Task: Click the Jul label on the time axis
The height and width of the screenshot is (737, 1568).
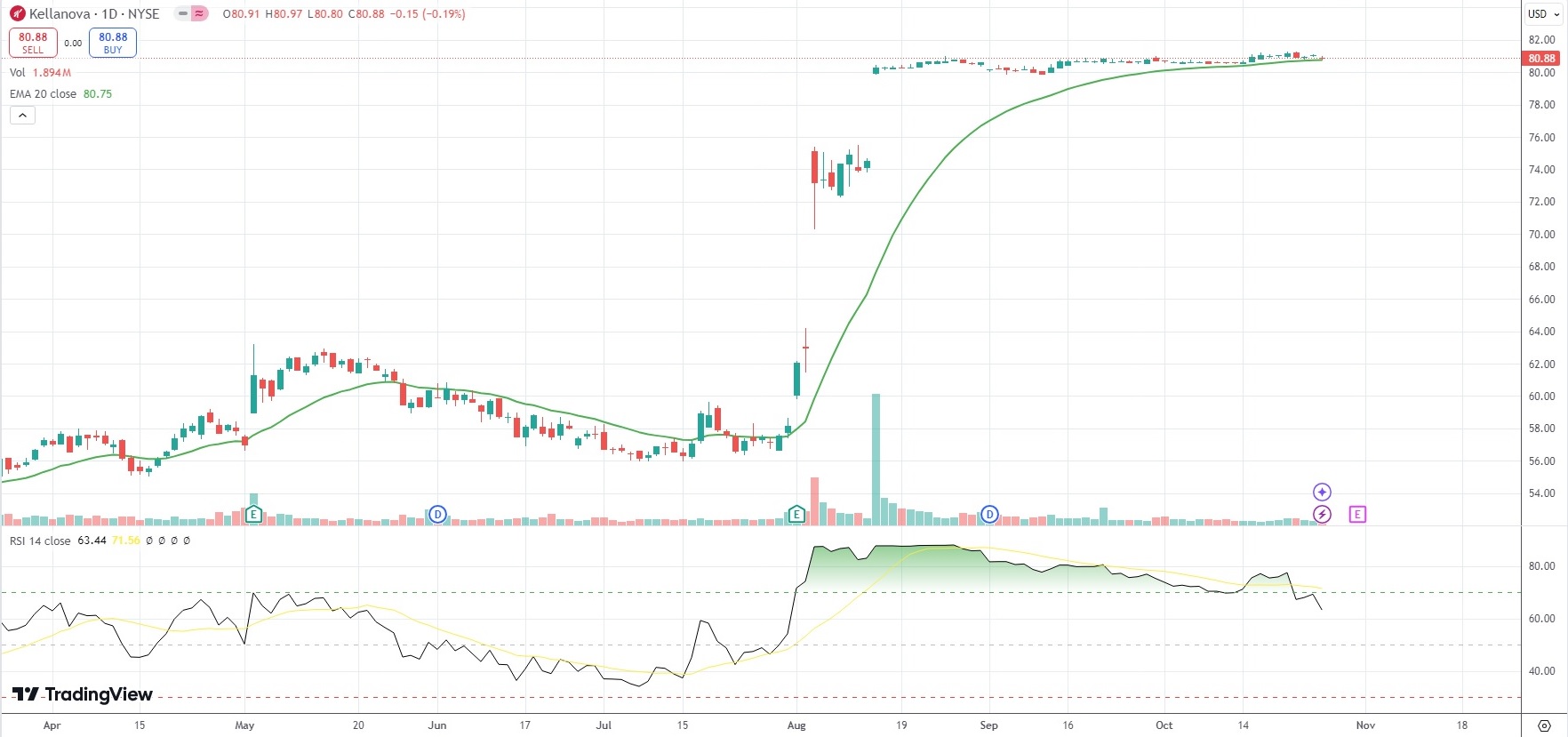Action: pyautogui.click(x=604, y=725)
